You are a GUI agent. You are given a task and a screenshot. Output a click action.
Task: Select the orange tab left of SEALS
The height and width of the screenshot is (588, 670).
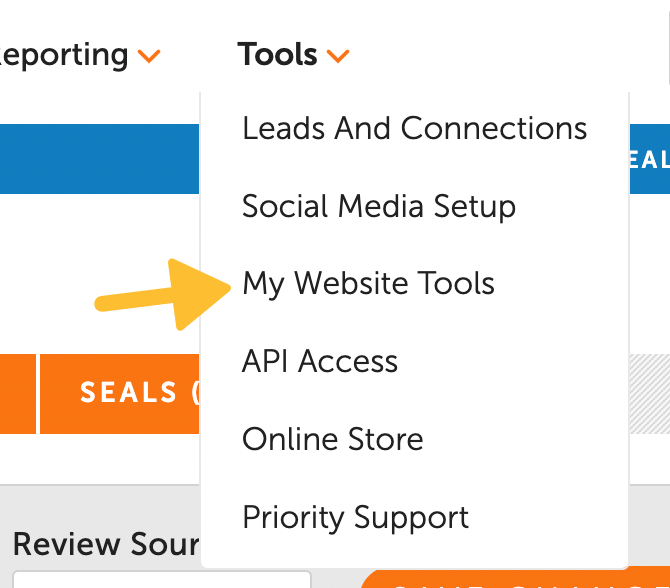pos(17,393)
